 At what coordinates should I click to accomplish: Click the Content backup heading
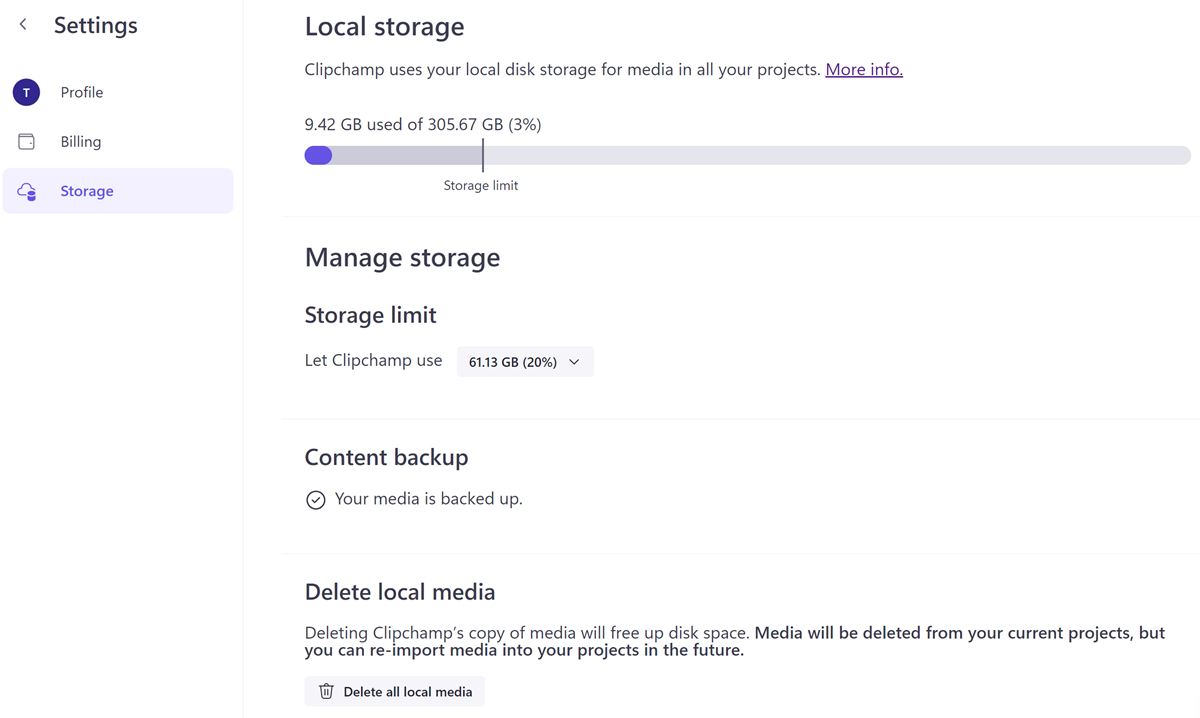click(x=386, y=457)
